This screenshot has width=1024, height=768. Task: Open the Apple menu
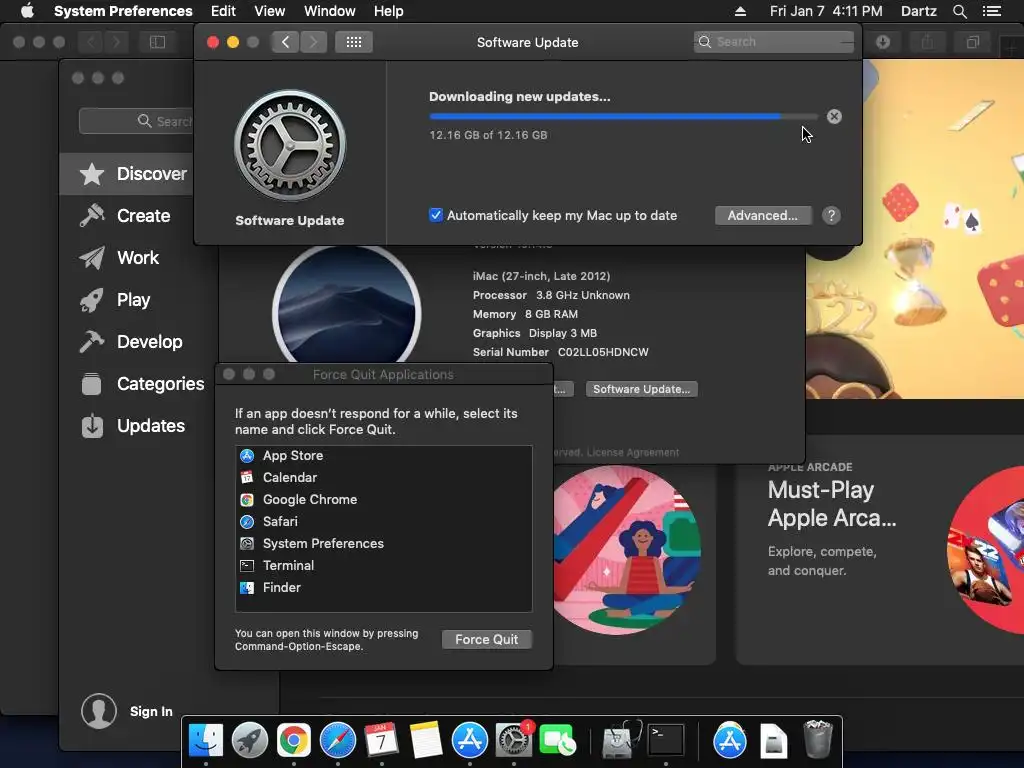tap(27, 11)
